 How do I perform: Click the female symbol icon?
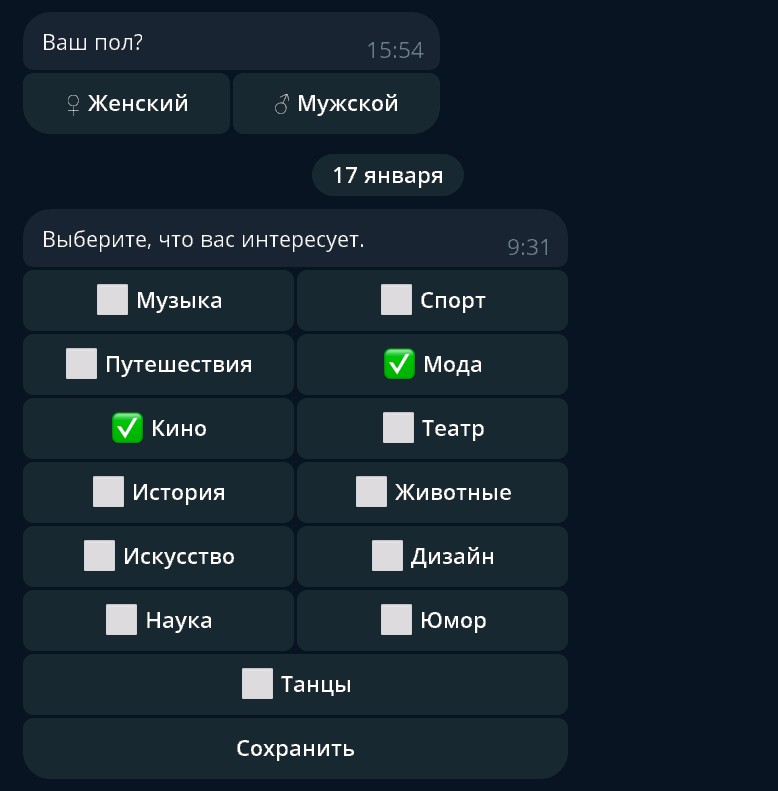pos(73,104)
